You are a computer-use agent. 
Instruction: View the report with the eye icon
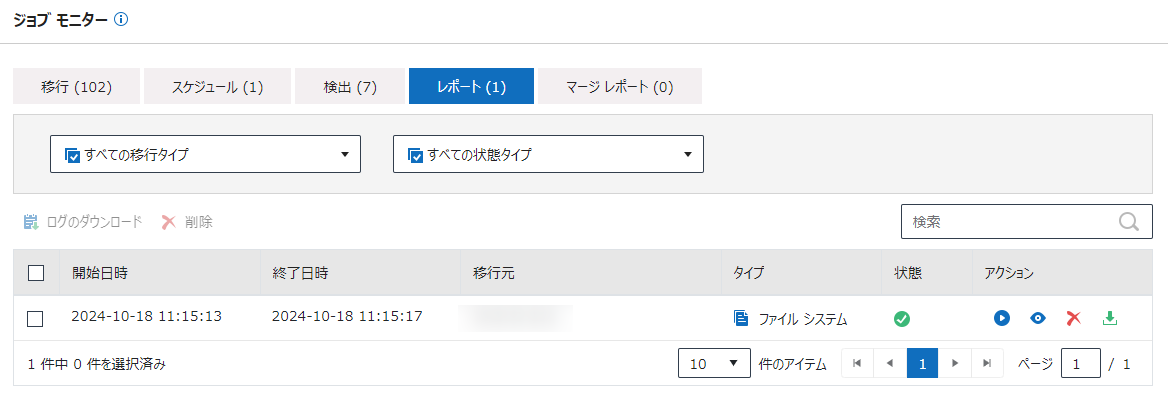pyautogui.click(x=1038, y=319)
